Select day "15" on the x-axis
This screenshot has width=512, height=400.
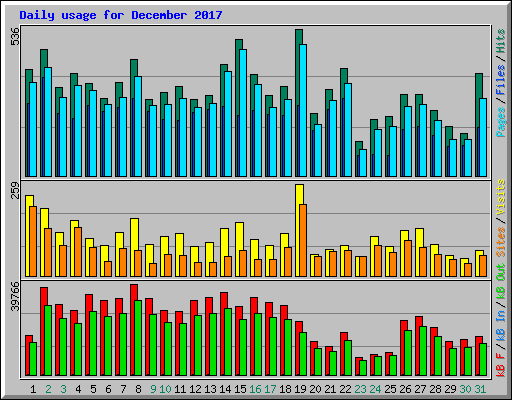coord(240,389)
